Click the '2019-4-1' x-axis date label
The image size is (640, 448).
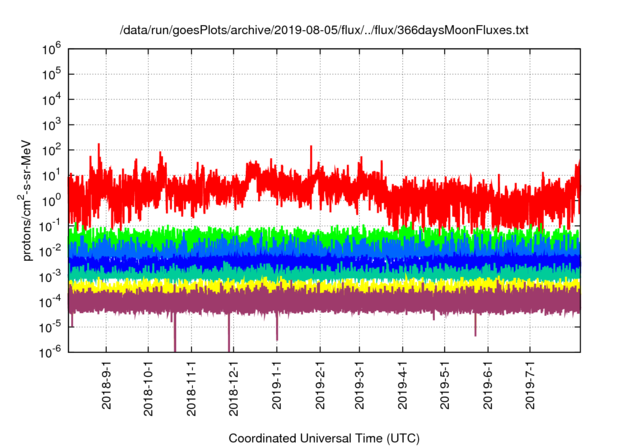[403, 384]
